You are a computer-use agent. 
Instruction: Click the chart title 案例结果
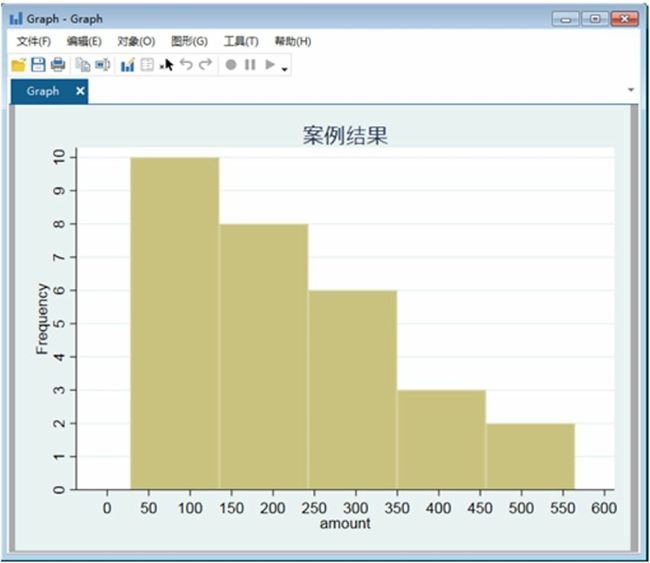345,135
